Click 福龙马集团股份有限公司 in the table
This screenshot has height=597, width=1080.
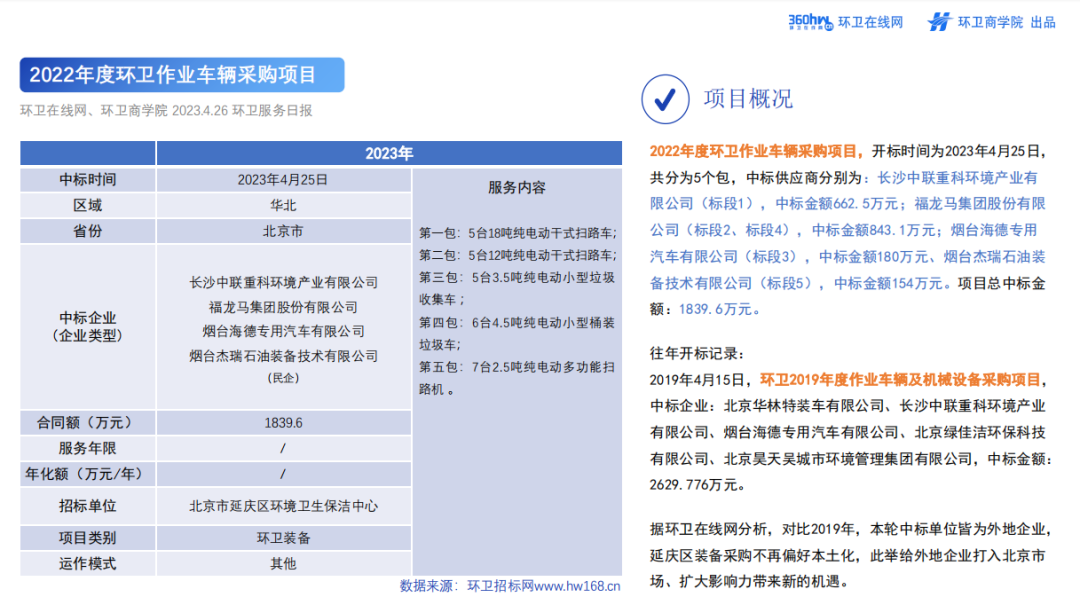[284, 307]
